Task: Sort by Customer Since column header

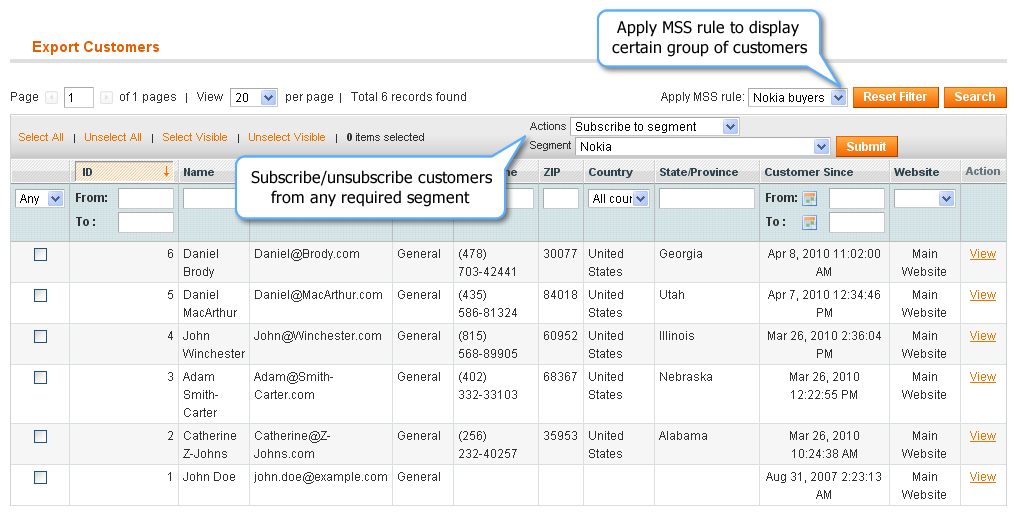Action: coord(809,172)
